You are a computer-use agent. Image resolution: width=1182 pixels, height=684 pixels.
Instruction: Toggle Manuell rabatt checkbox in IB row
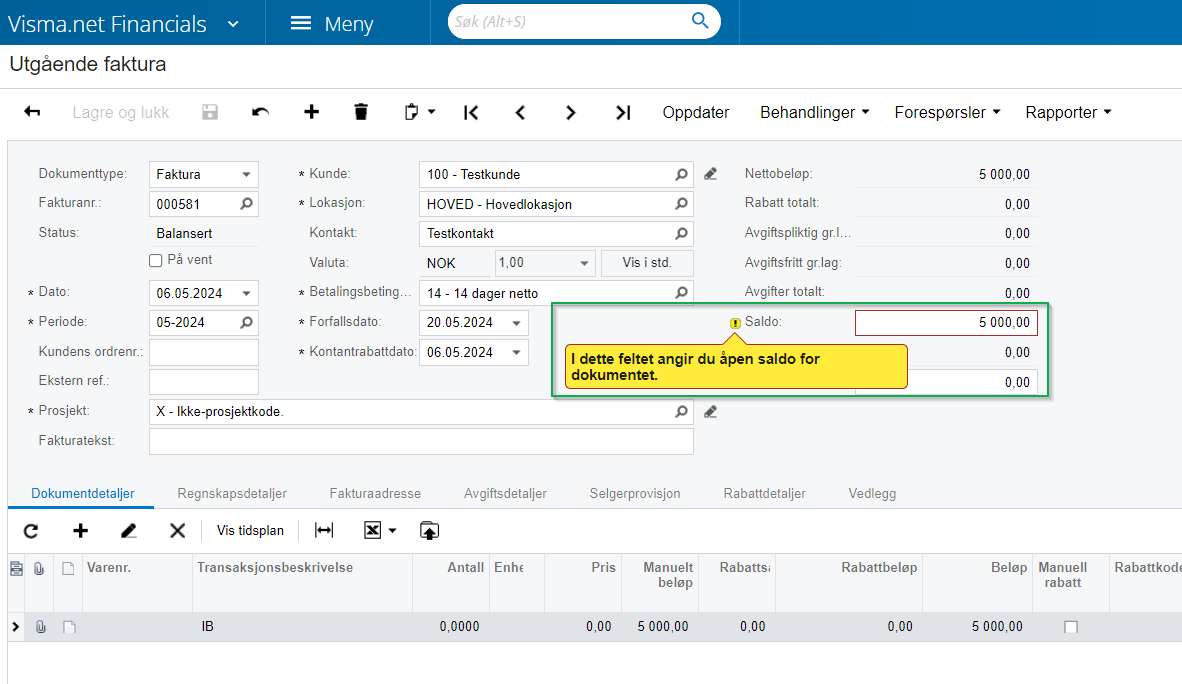(1070, 627)
